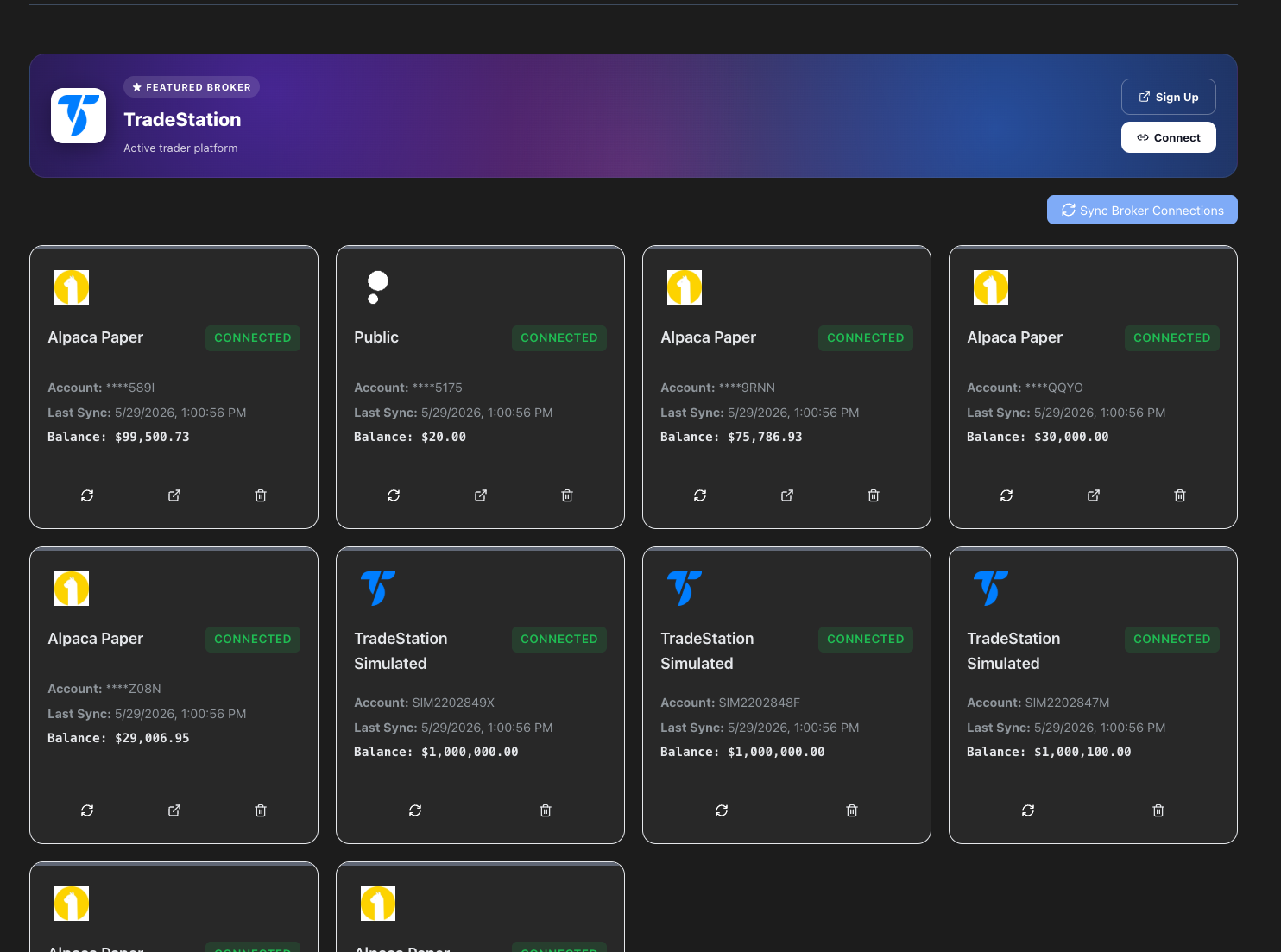Connect the featured TradeStation broker

tap(1169, 137)
